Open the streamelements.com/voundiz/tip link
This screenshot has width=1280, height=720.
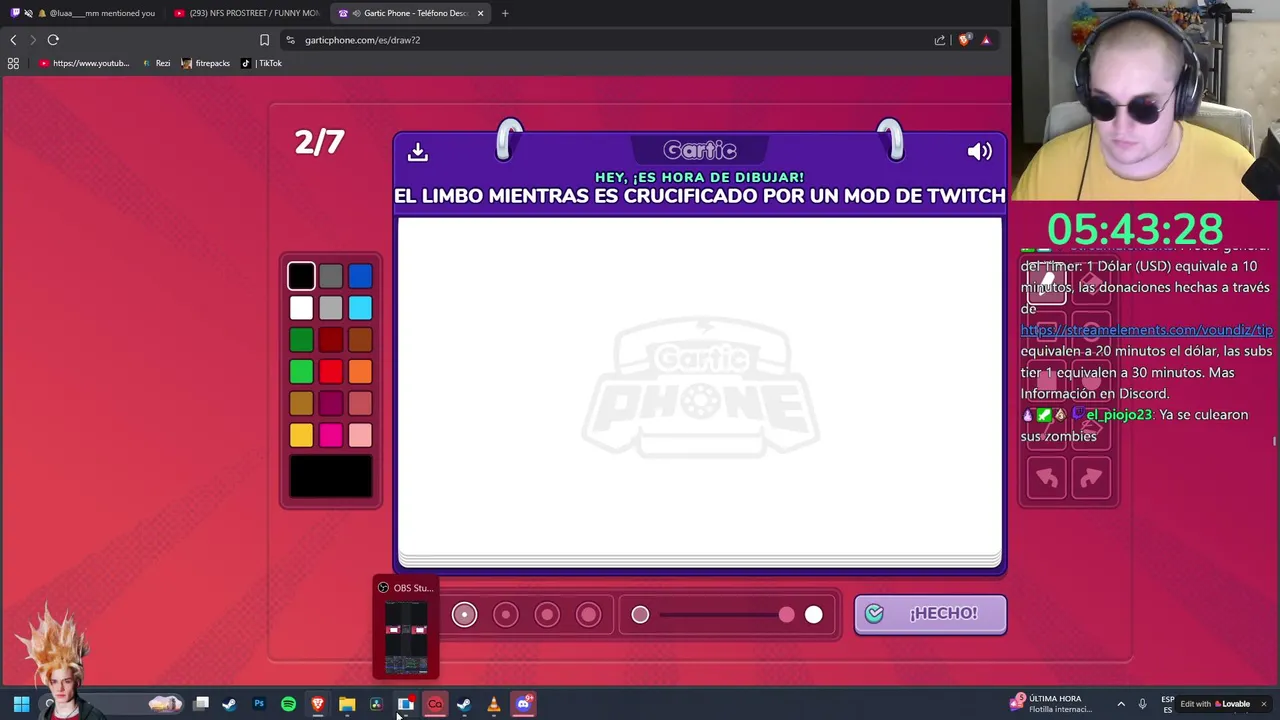1146,330
